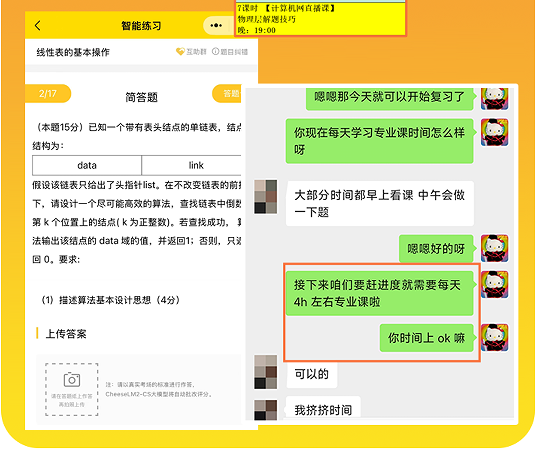Click message 嗯嗯好的呀

pyautogui.click(x=436, y=249)
